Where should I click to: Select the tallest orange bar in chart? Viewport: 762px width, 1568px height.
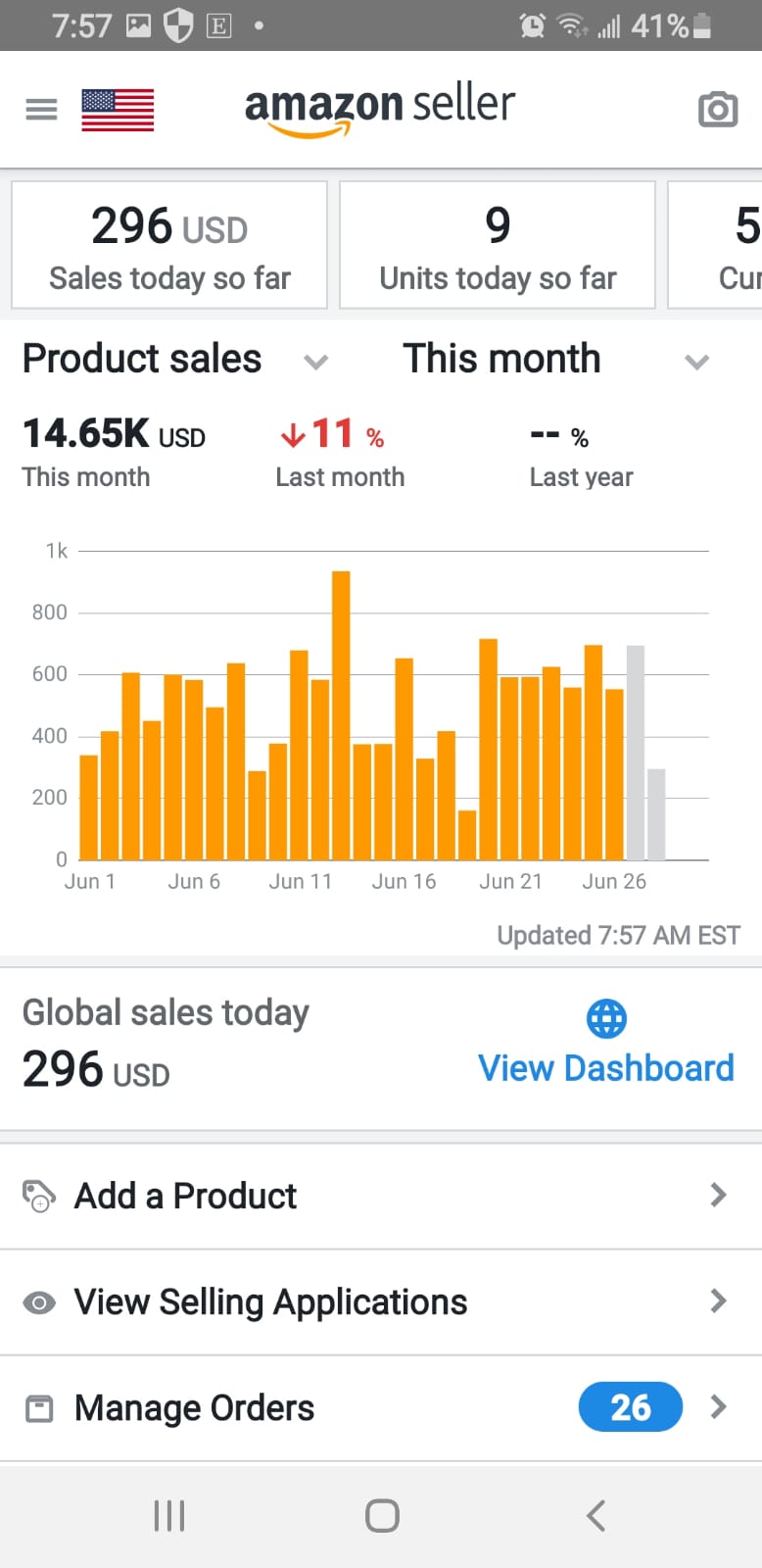point(341,715)
